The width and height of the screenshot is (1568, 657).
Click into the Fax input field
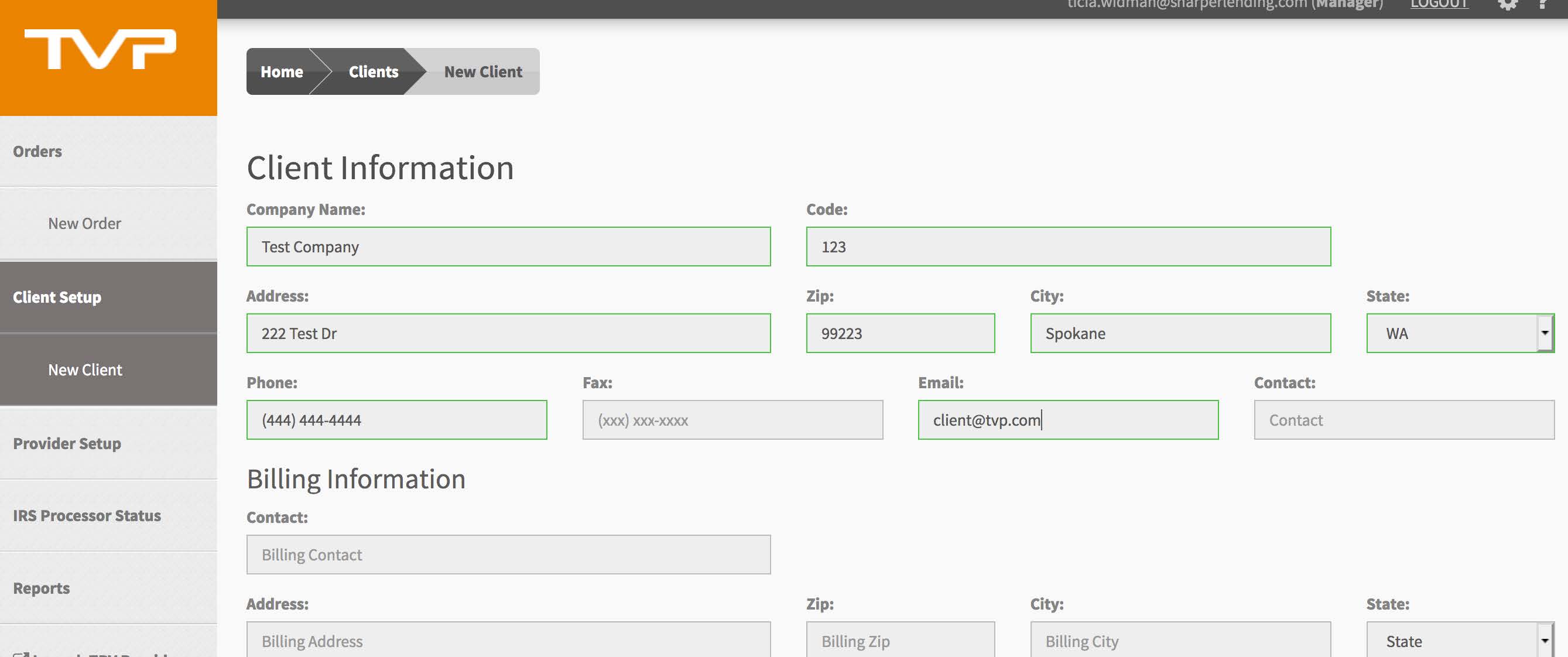tap(732, 420)
